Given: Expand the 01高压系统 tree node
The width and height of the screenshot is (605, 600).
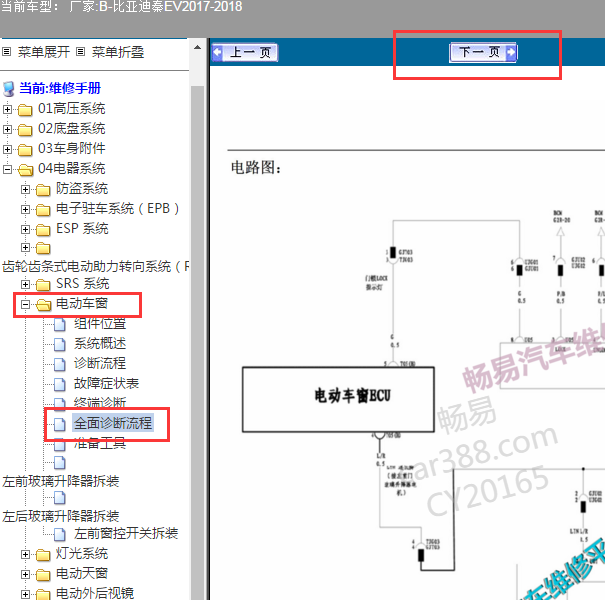Looking at the screenshot, I should coord(7,110).
